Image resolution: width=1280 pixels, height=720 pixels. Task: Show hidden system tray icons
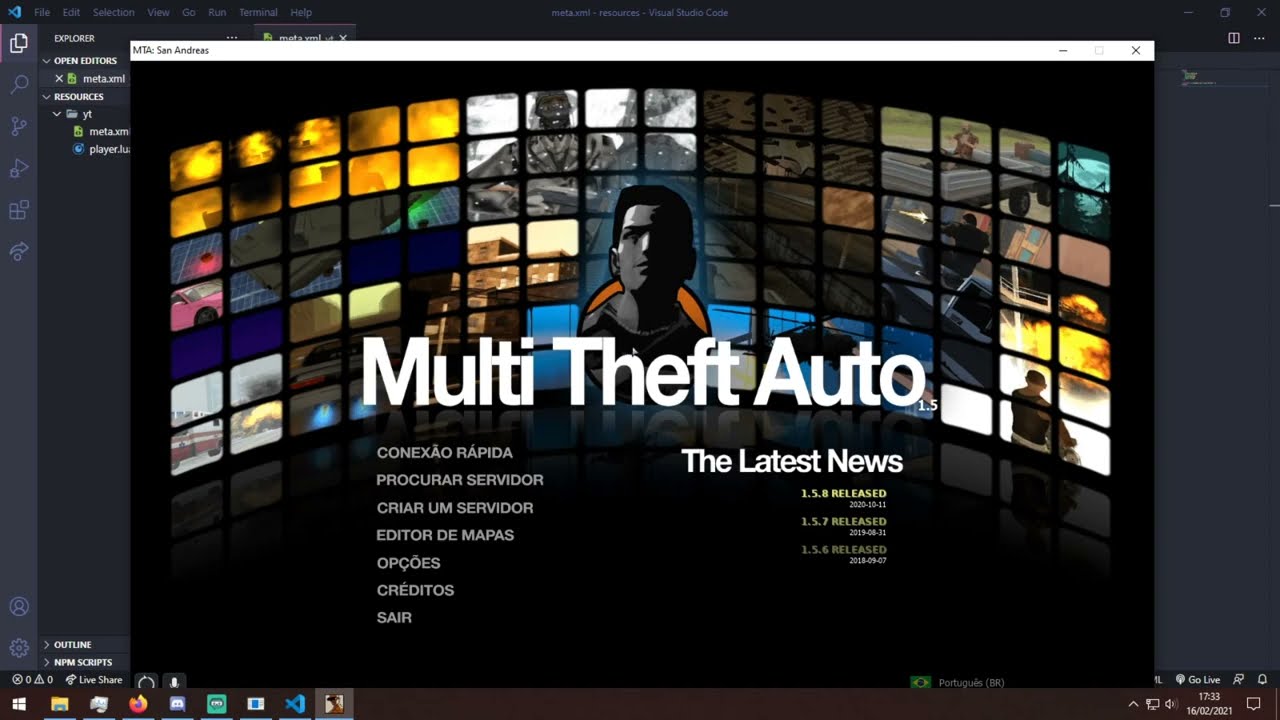click(1133, 704)
